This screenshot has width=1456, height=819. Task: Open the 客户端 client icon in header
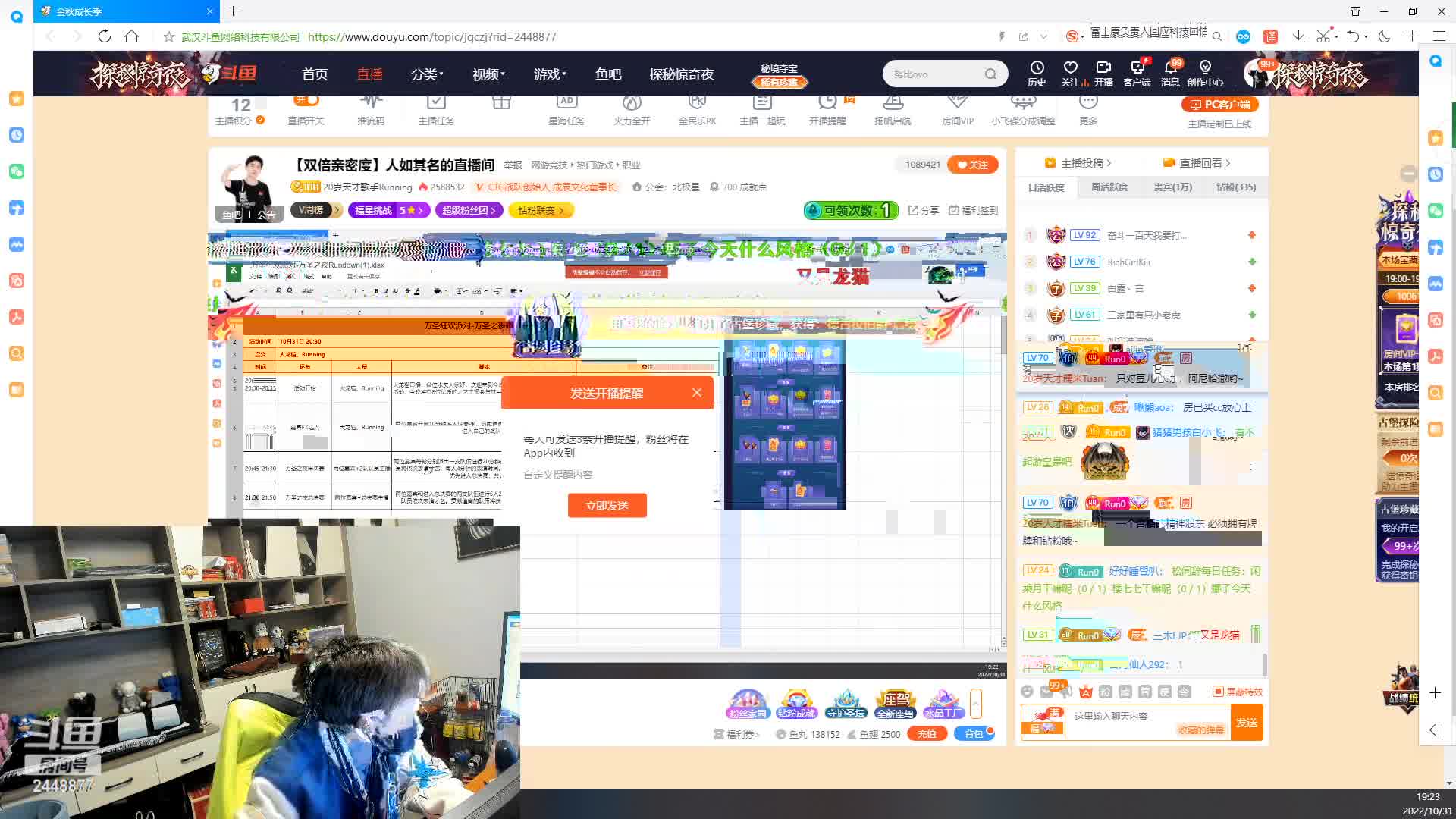tap(1137, 74)
